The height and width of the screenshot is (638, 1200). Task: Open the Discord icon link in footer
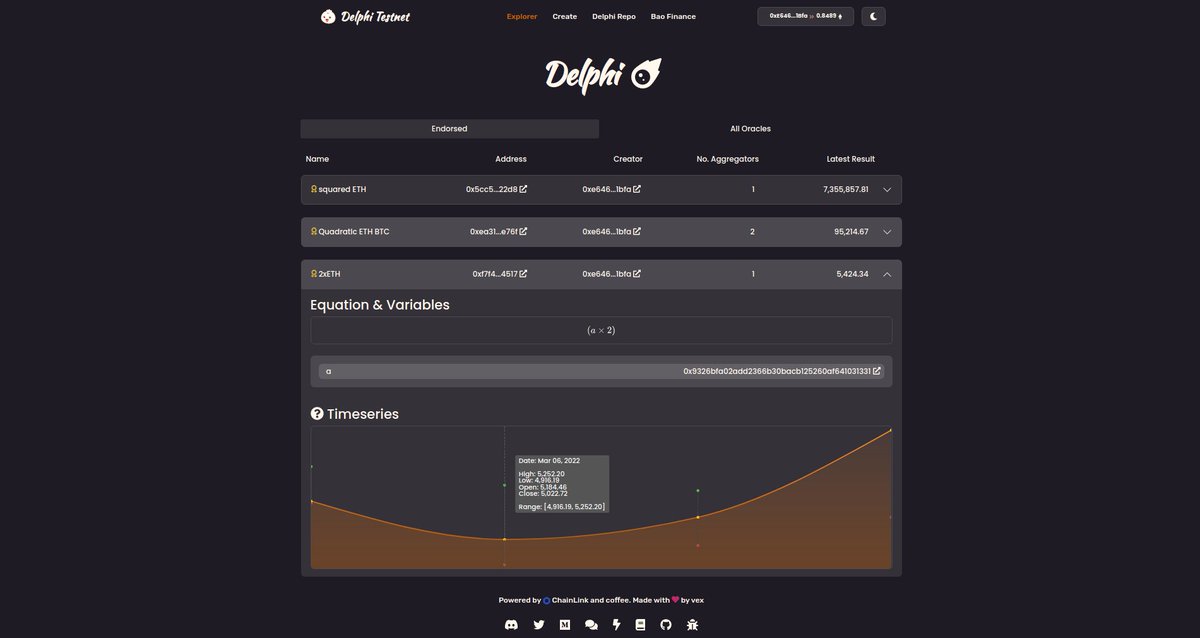point(512,624)
